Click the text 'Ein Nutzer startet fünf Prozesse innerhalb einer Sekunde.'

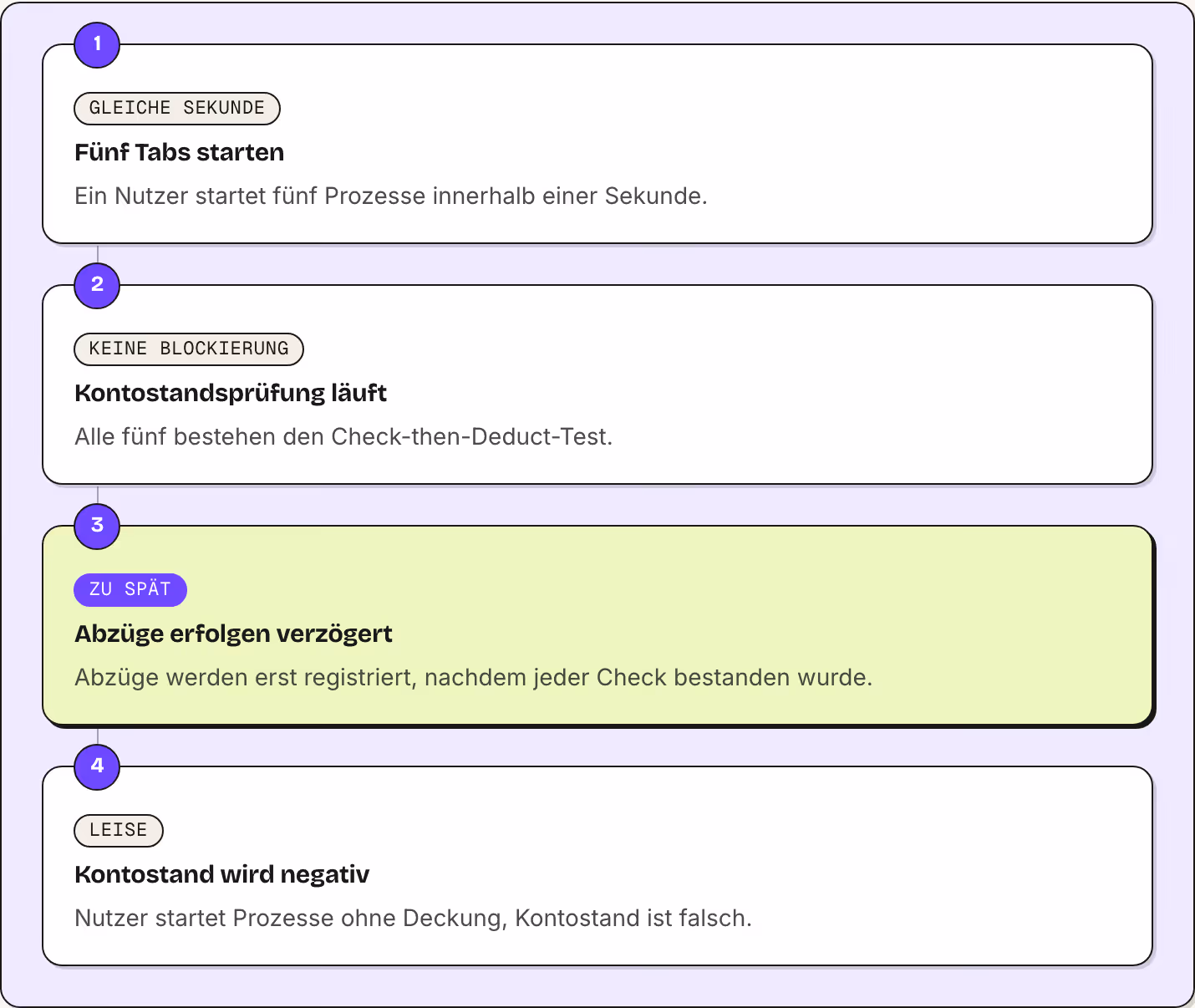coord(391,196)
